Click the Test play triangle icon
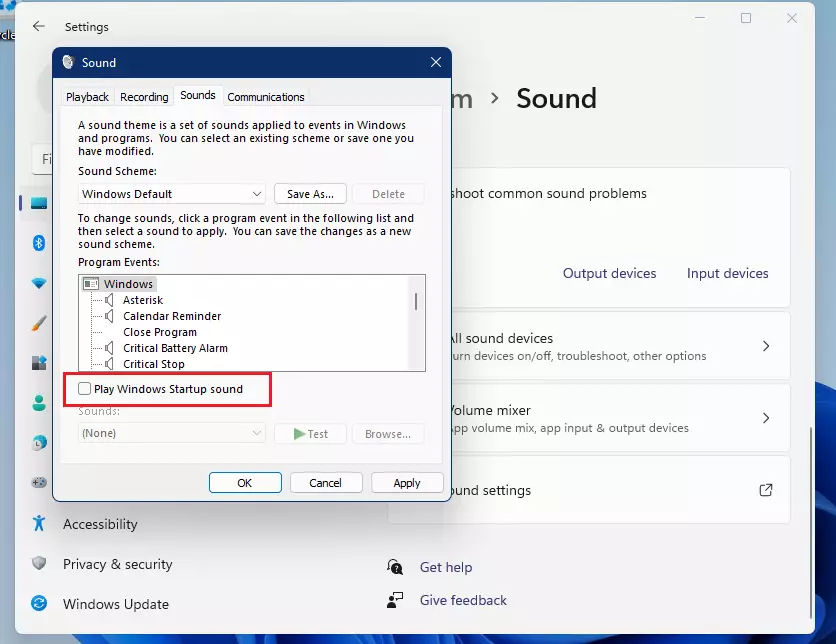 (299, 434)
